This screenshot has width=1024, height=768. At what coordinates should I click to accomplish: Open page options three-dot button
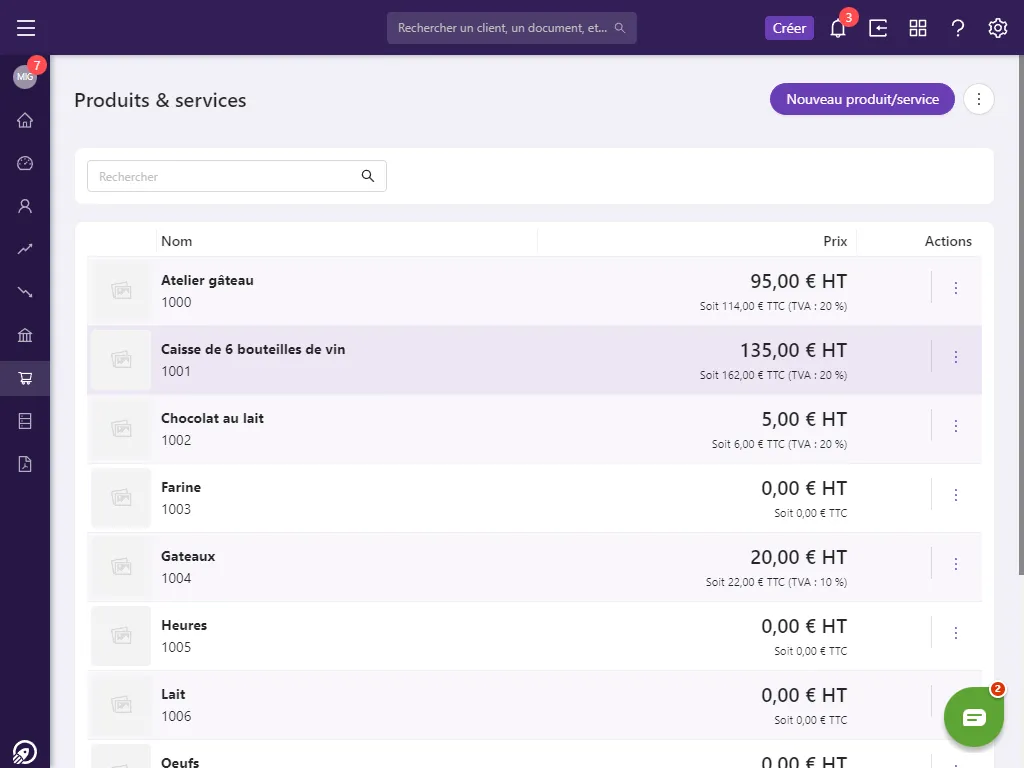(978, 99)
